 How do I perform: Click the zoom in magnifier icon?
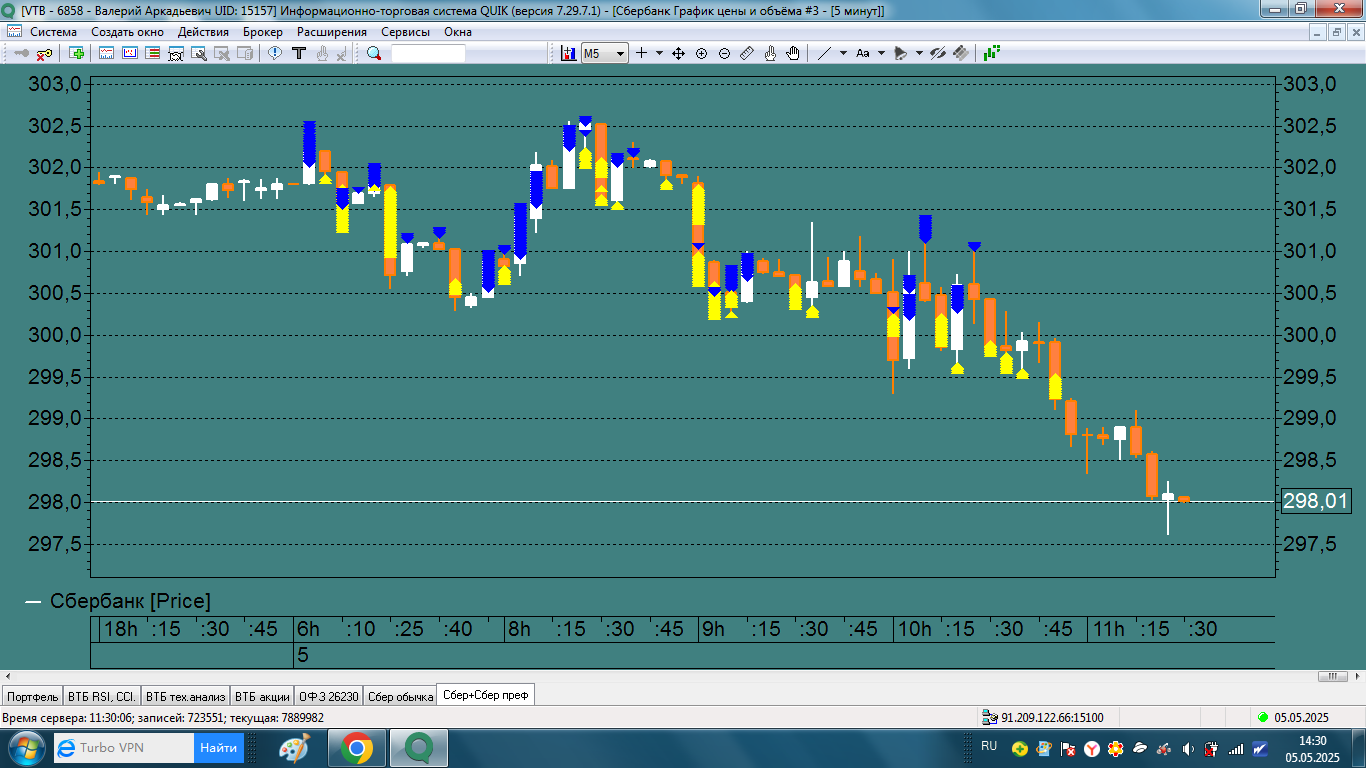(x=701, y=53)
